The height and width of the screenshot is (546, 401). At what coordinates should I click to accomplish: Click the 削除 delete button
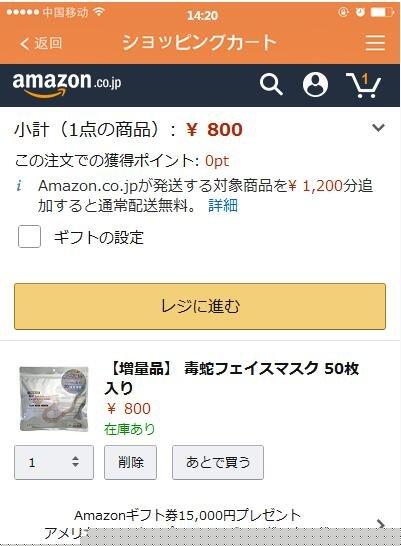point(131,462)
